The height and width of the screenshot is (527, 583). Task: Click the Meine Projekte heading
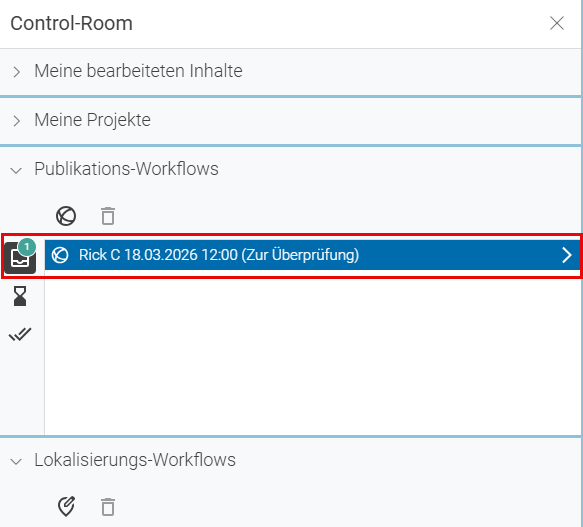pos(93,120)
